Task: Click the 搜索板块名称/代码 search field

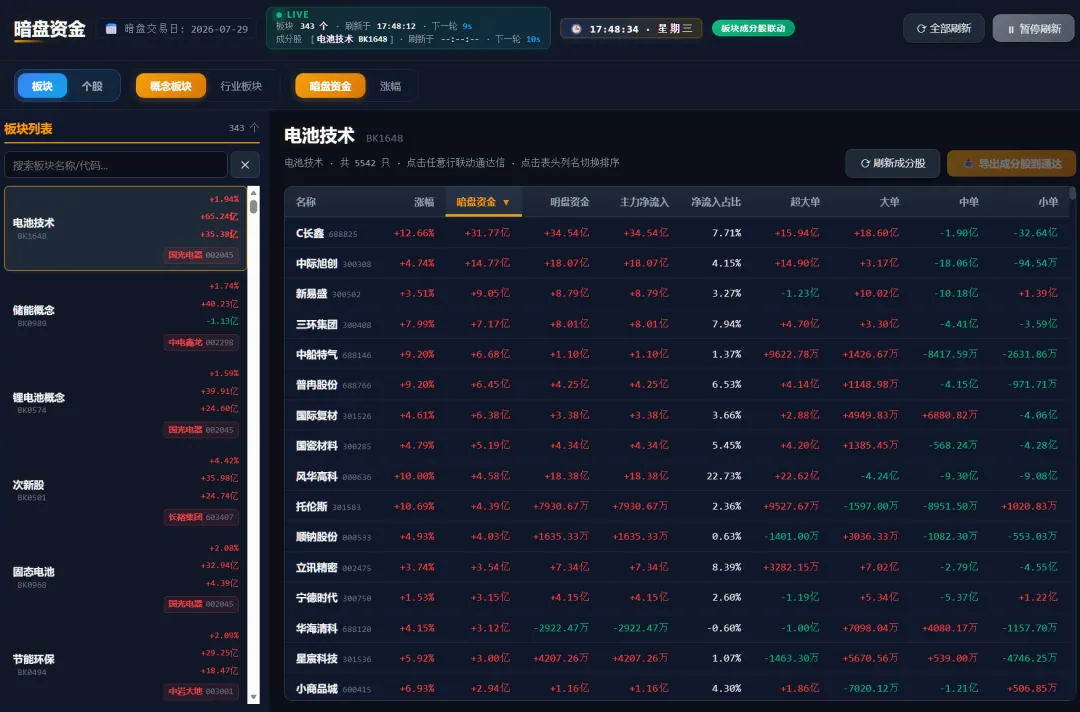Action: 116,165
